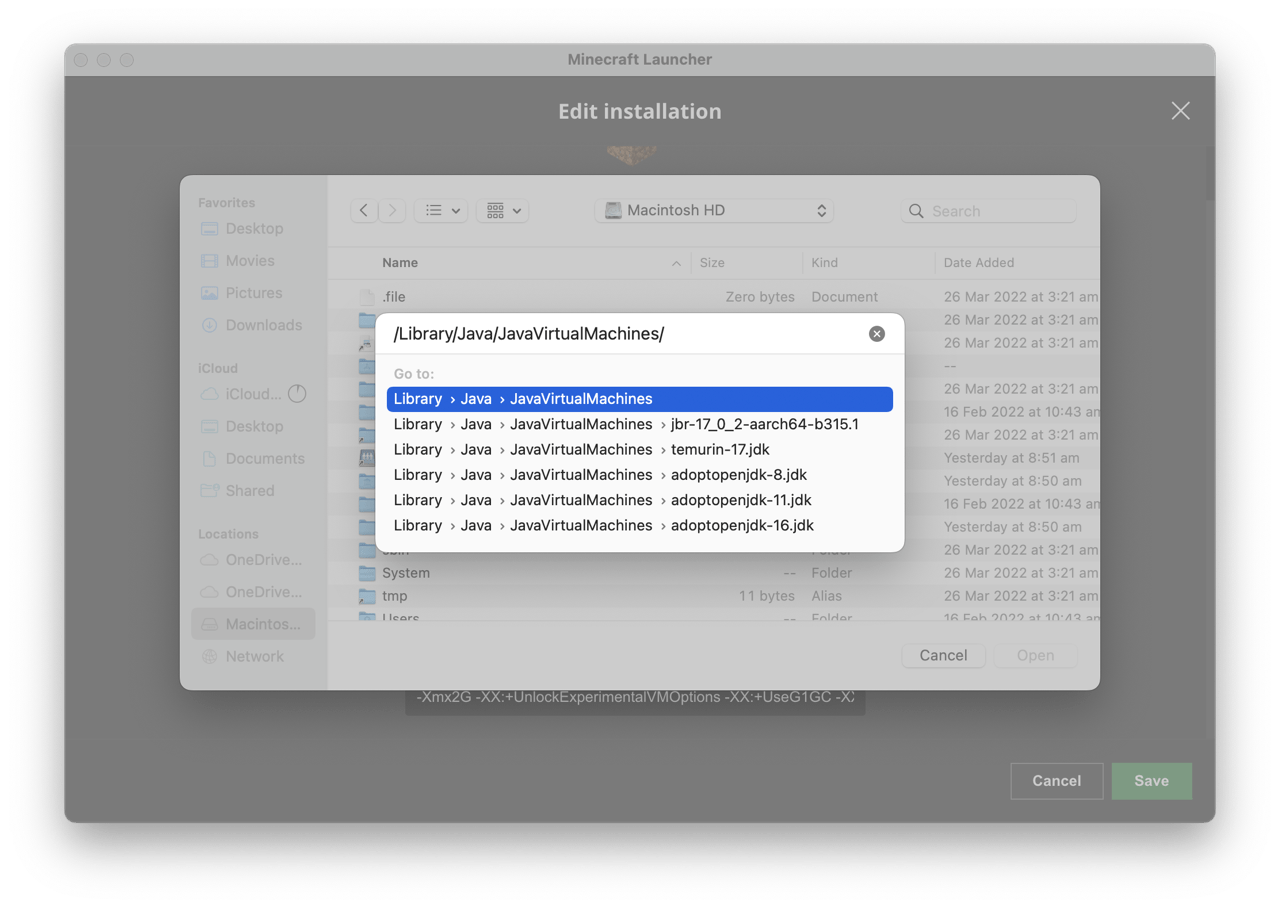Open the grouping options dropdown
The height and width of the screenshot is (908, 1280).
point(502,210)
